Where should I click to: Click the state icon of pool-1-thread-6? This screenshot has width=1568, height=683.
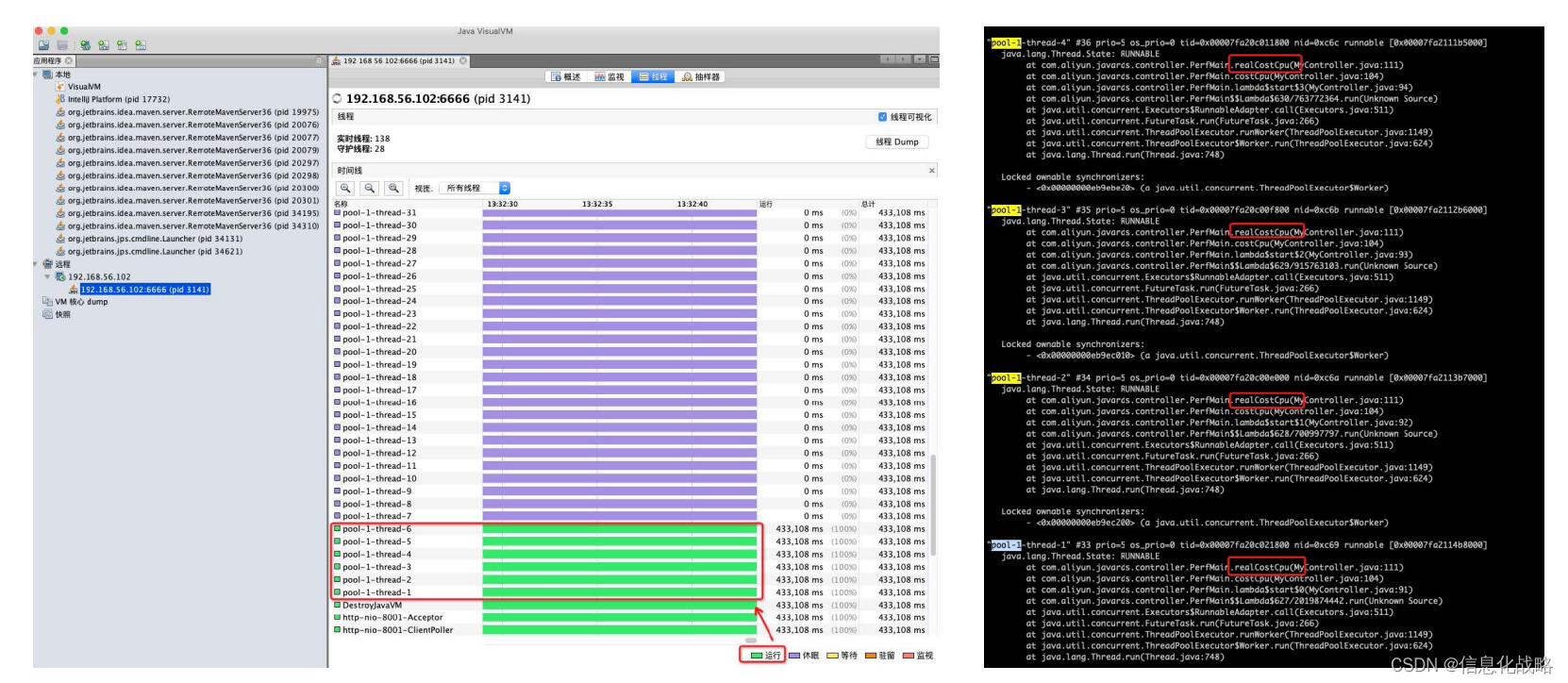(x=338, y=529)
